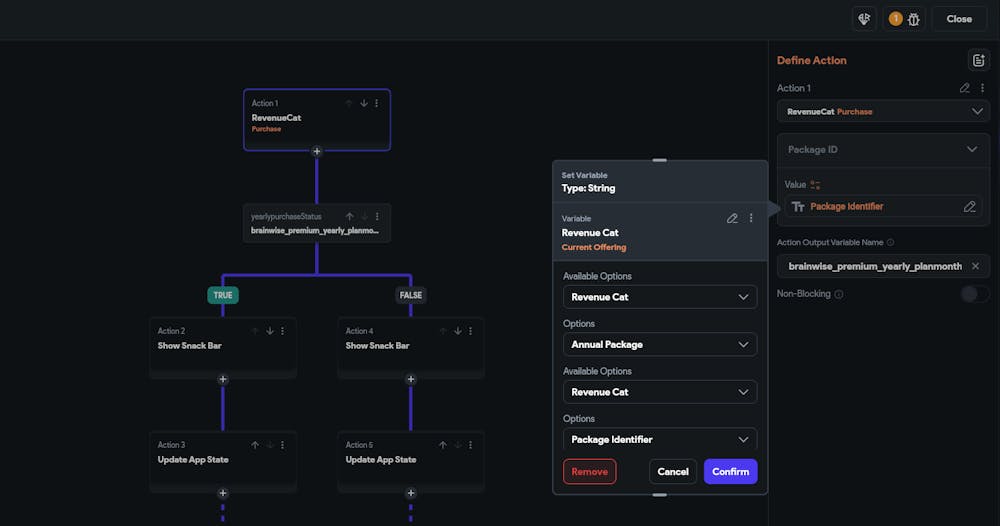This screenshot has height=526, width=1000.
Task: Rename Action 1 with pencil icon
Action: (965, 88)
